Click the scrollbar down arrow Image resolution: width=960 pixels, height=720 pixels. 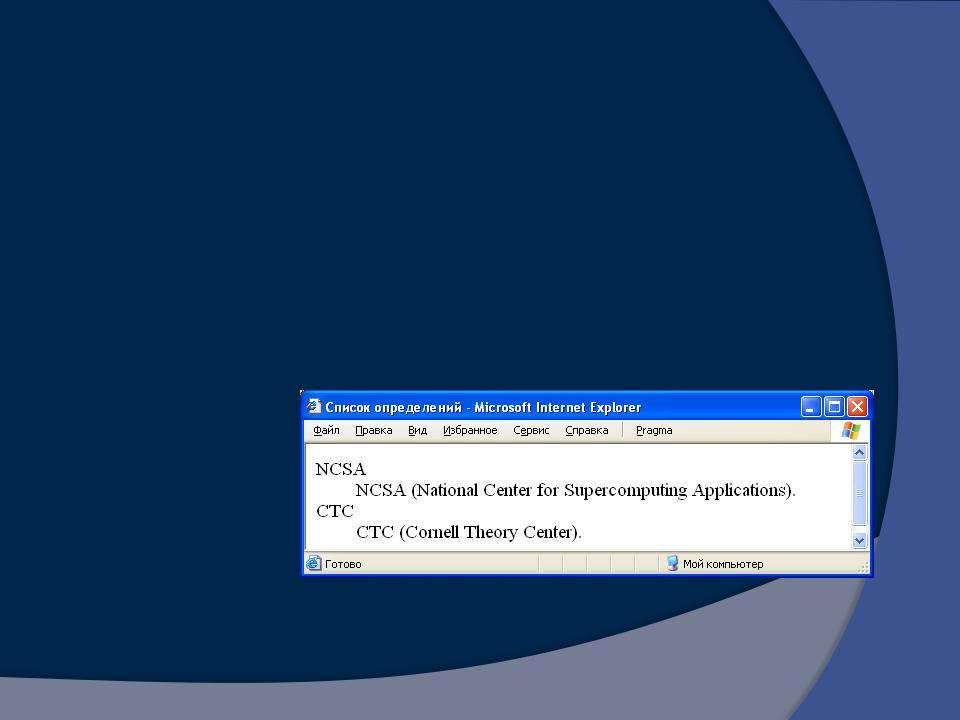click(860, 541)
